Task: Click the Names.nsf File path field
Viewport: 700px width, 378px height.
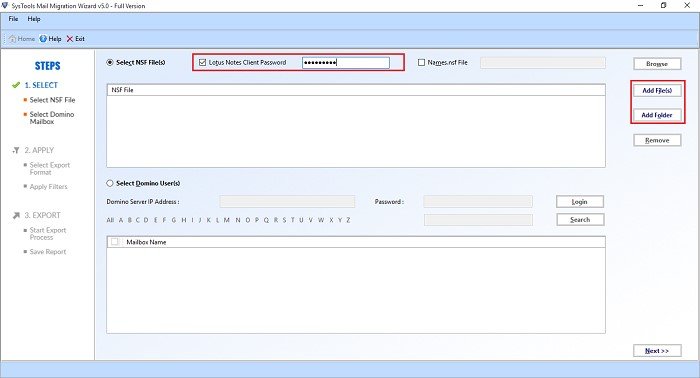Action: (543, 62)
